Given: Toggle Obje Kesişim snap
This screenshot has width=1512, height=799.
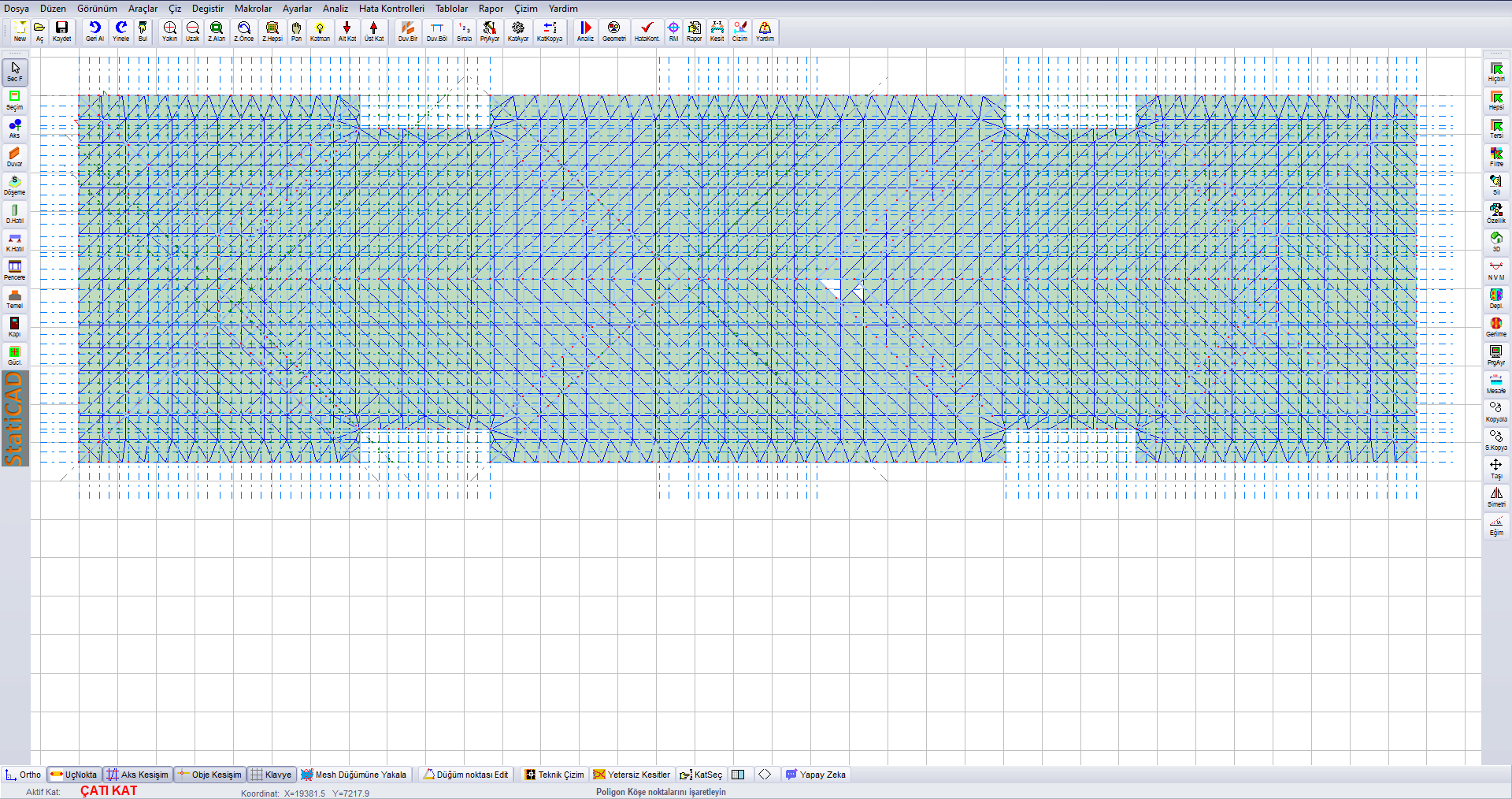Looking at the screenshot, I should [x=209, y=775].
